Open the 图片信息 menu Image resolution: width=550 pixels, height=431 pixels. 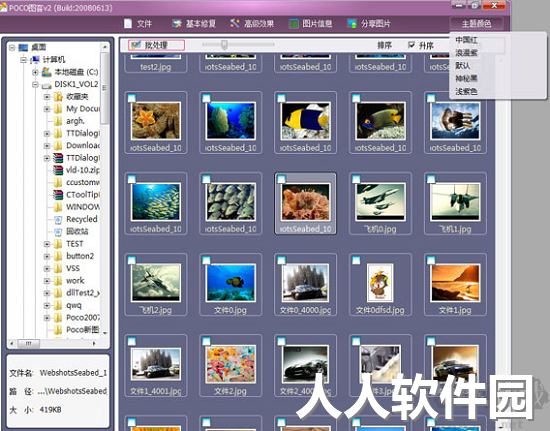[310, 23]
